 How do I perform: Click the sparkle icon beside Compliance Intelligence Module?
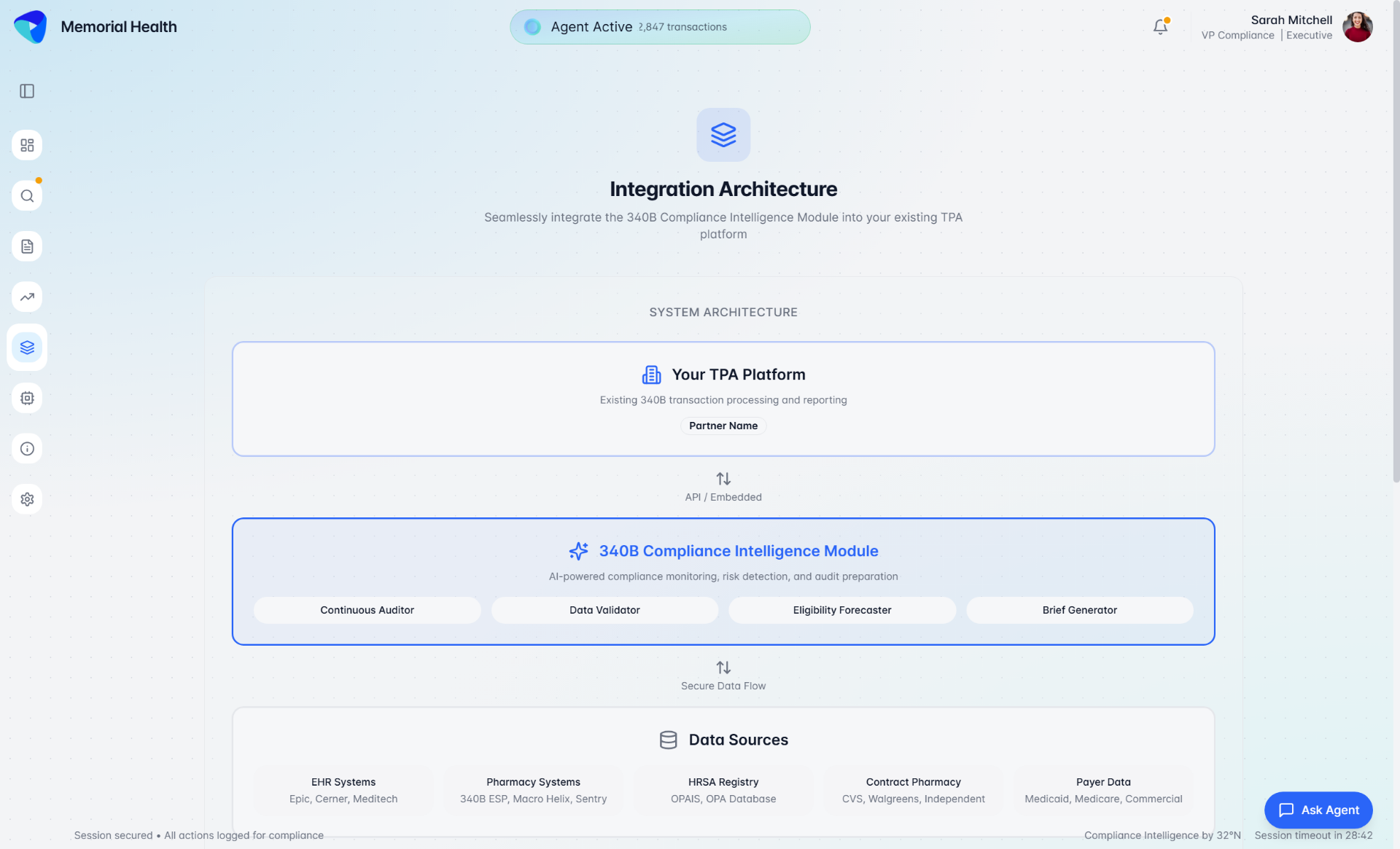point(578,551)
